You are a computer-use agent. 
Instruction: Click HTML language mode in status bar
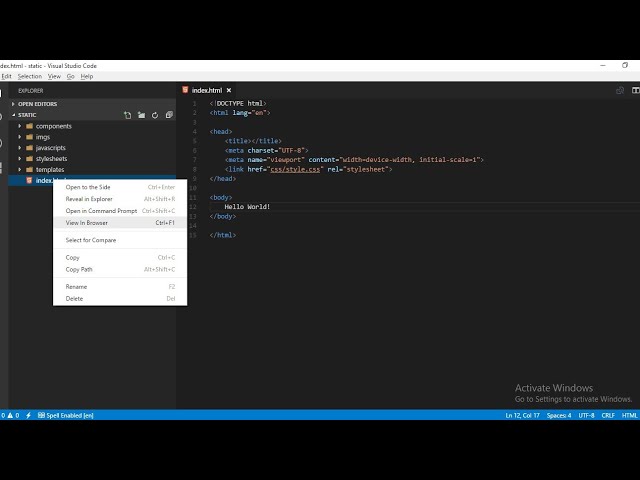pos(629,416)
